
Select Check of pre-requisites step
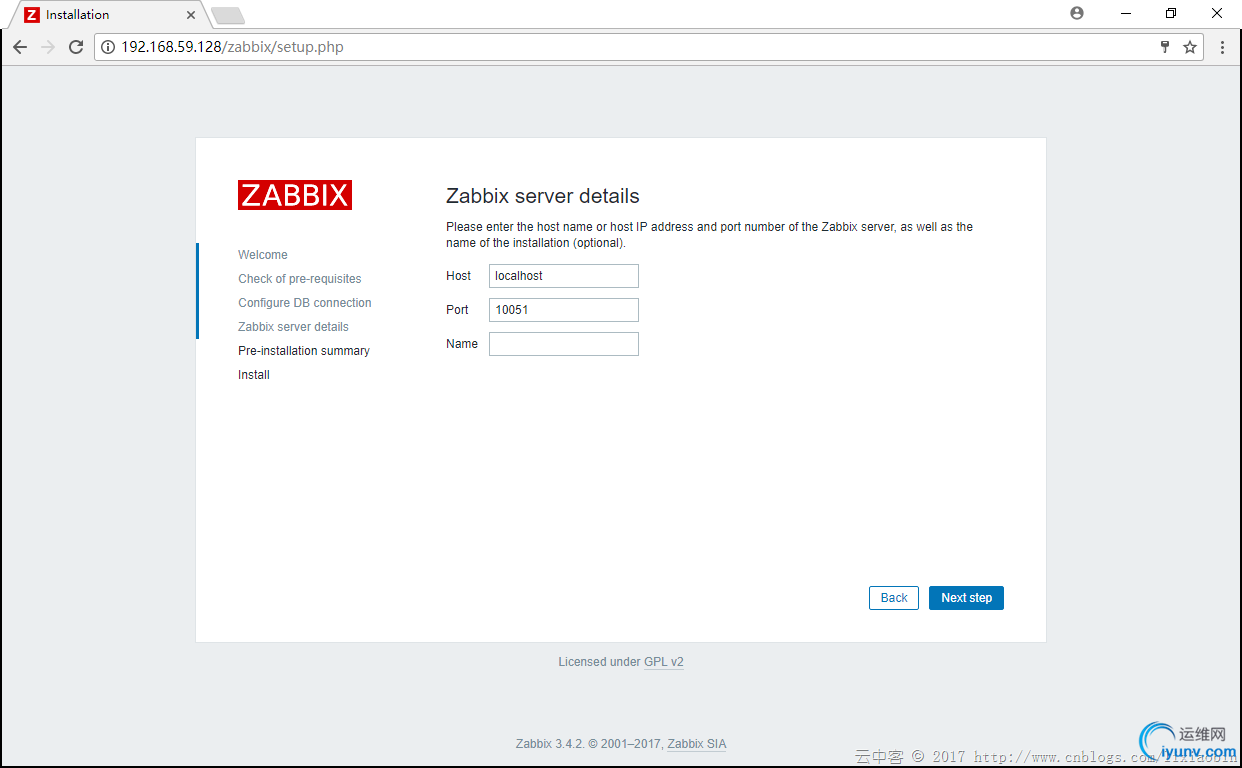click(300, 279)
